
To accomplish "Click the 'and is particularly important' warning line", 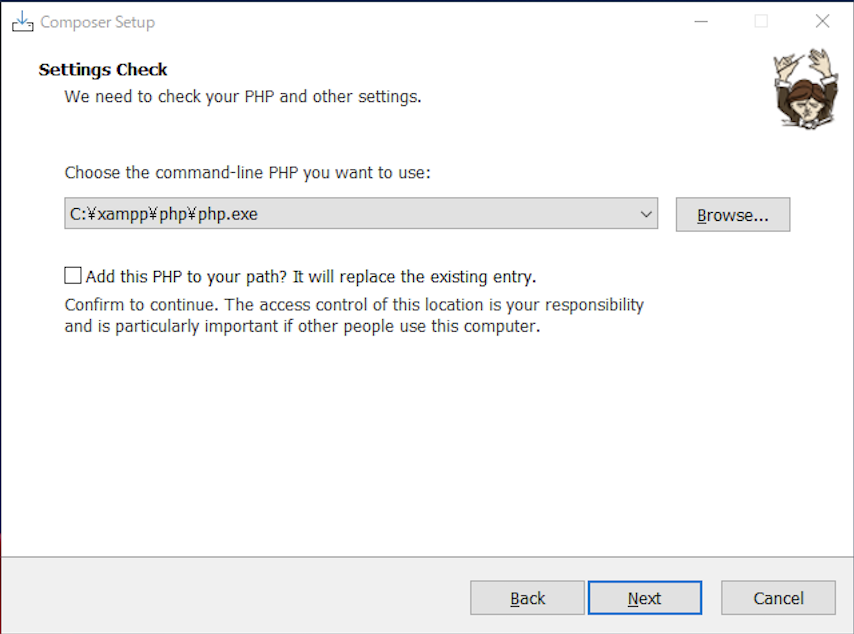I will pyautogui.click(x=302, y=326).
